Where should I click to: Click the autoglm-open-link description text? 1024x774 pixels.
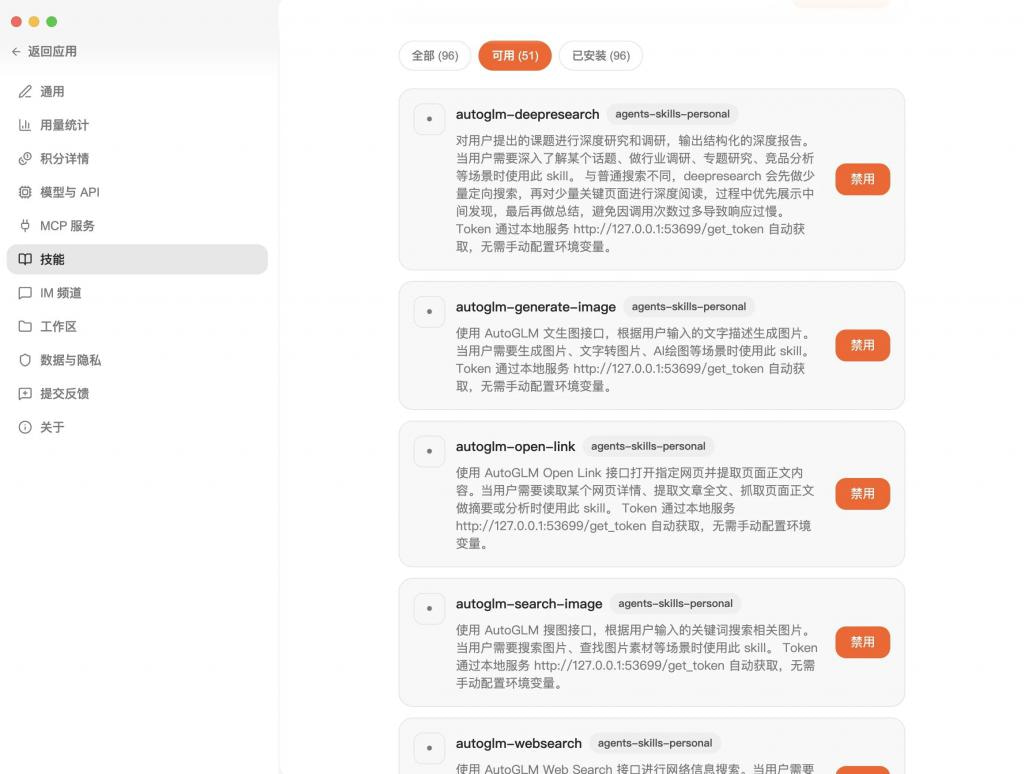tap(635, 508)
